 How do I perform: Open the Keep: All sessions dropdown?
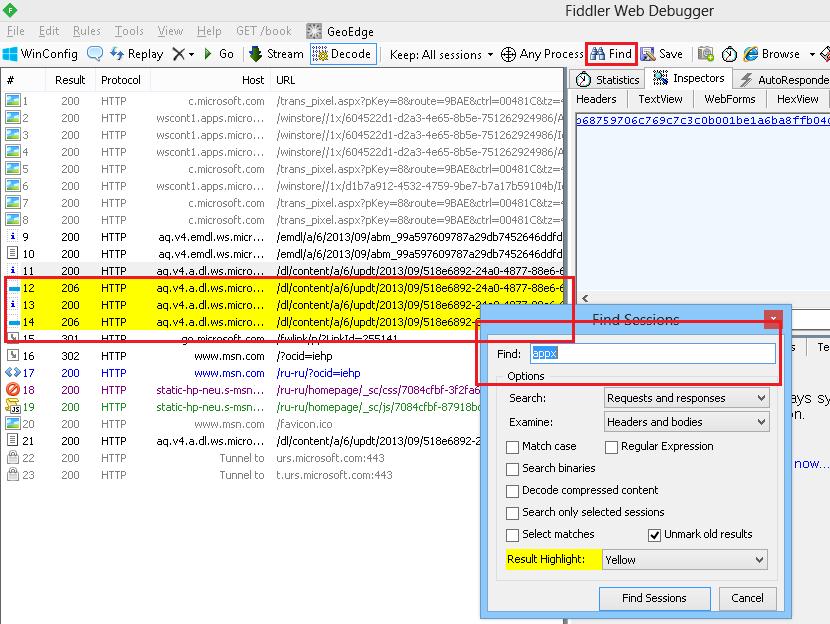tap(441, 55)
